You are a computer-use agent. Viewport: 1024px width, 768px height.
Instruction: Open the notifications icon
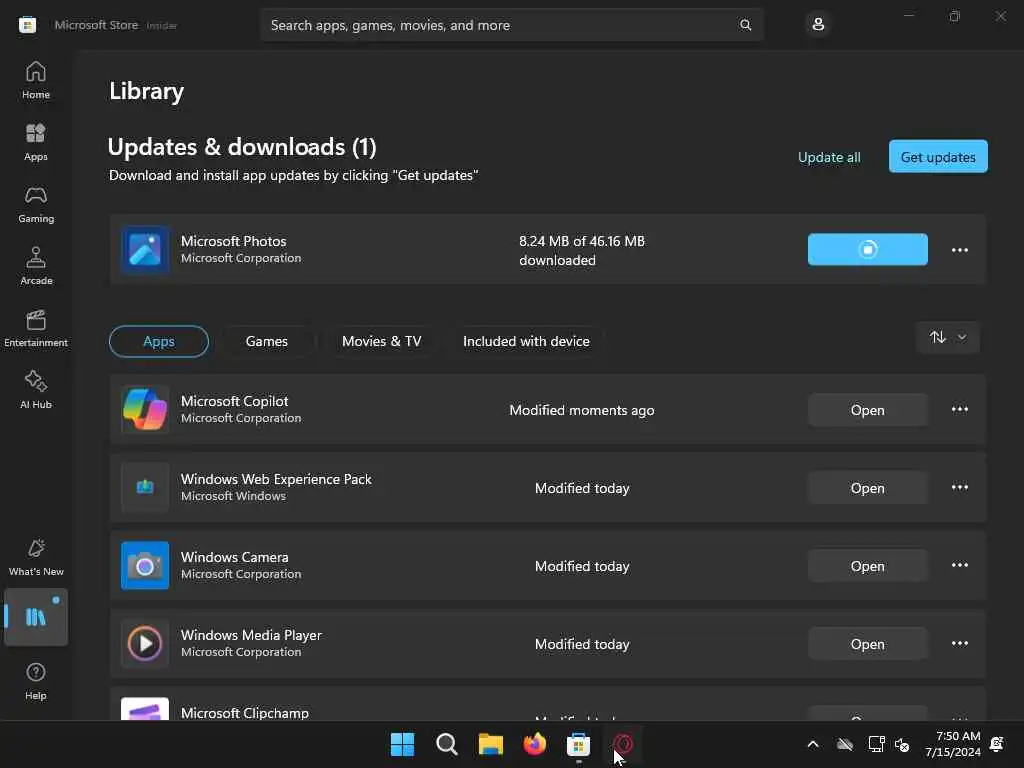(x=997, y=744)
